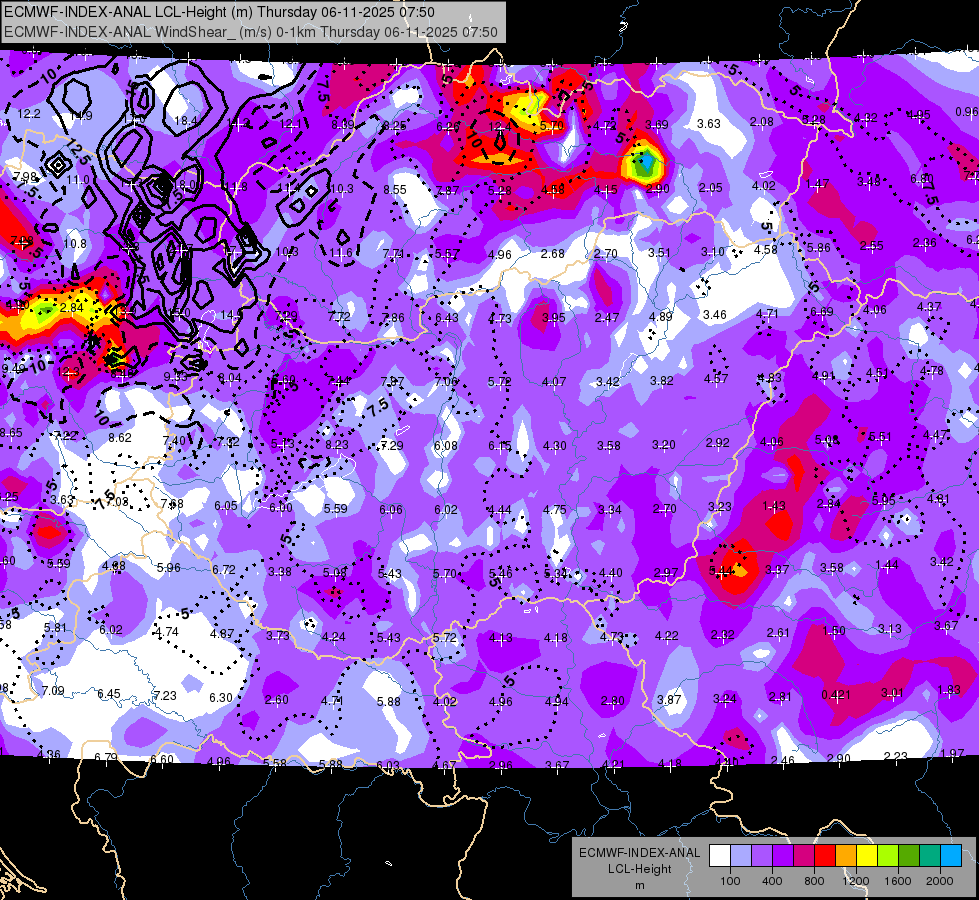979x900 pixels.
Task: Click the map value 6.15
Action: [499, 445]
